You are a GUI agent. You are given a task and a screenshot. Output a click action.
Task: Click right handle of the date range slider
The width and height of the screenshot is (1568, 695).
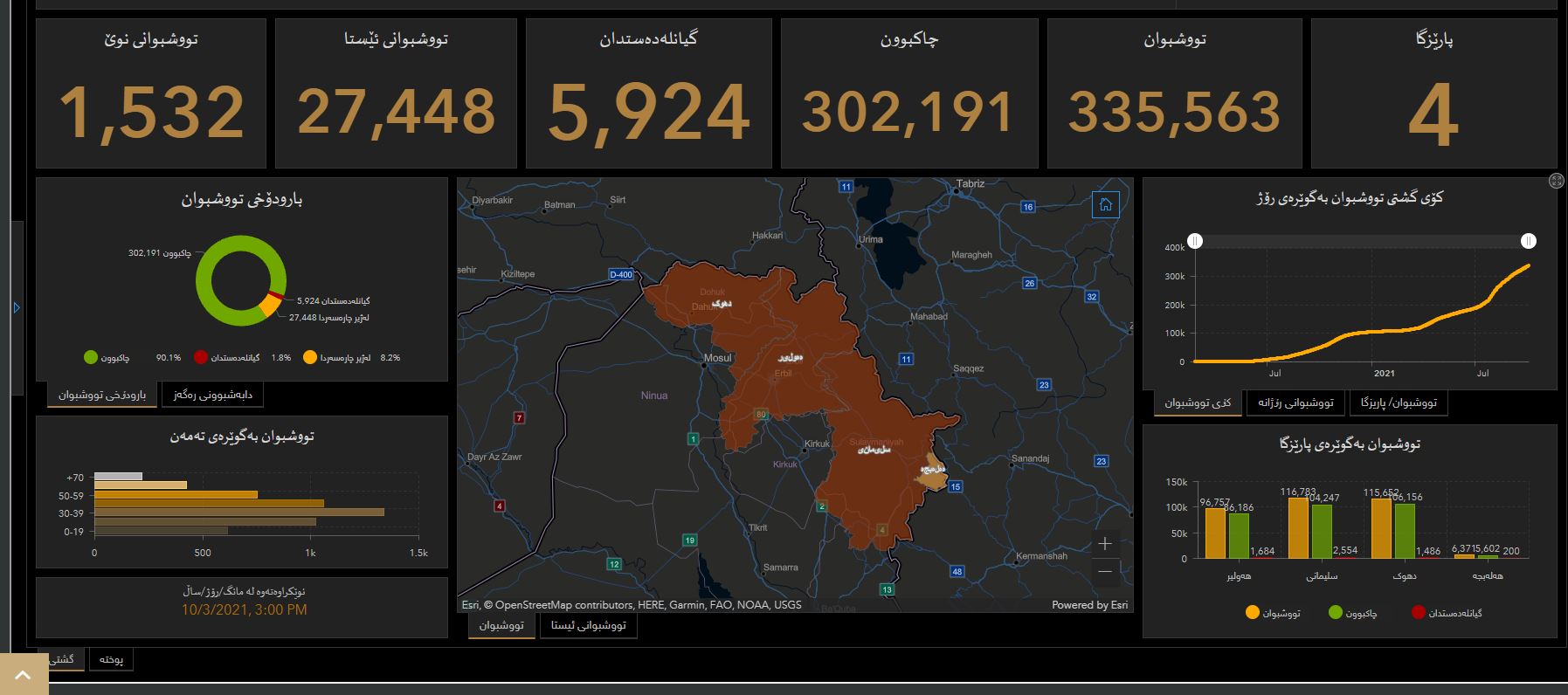pyautogui.click(x=1529, y=241)
